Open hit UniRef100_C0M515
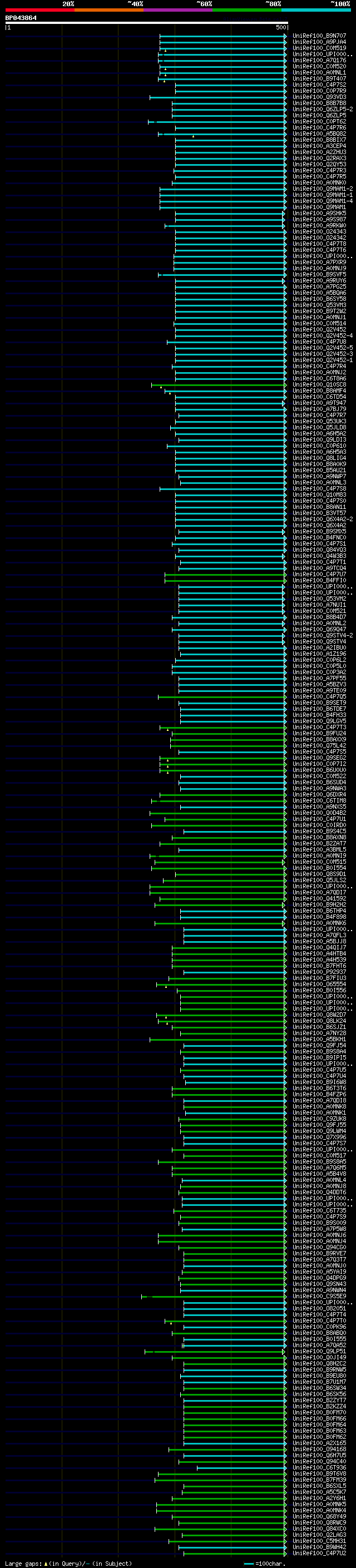The image size is (356, 1568). point(319,861)
